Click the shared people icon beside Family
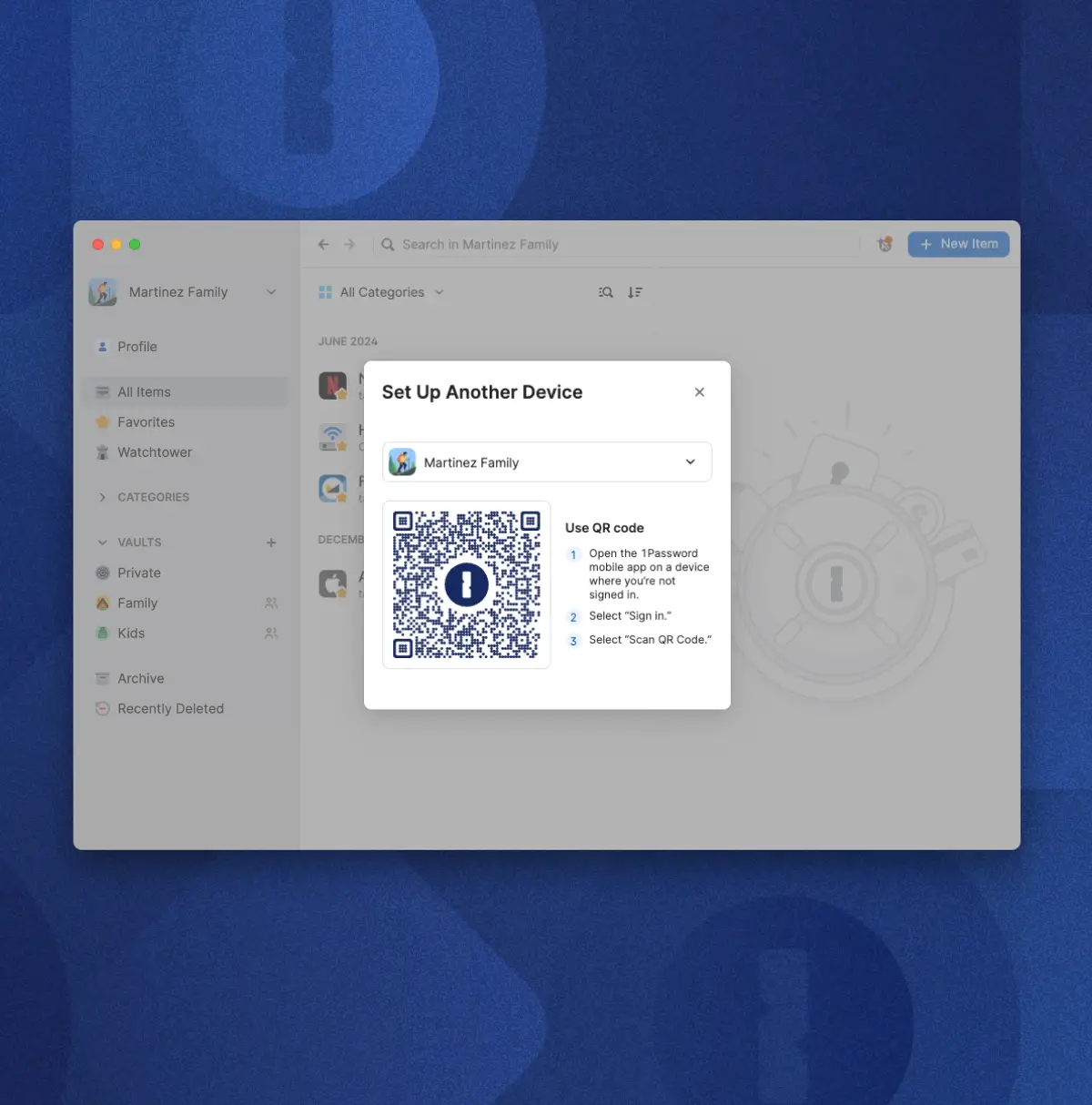The image size is (1092, 1105). pyautogui.click(x=271, y=603)
